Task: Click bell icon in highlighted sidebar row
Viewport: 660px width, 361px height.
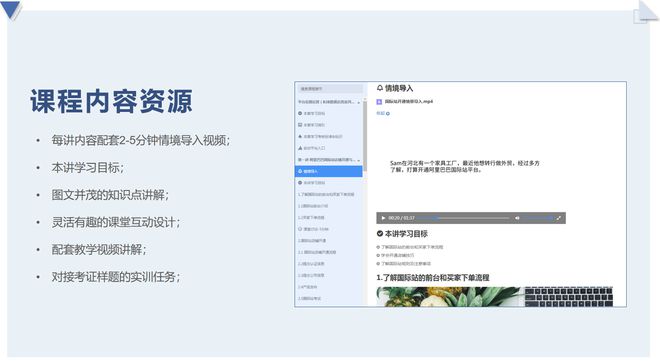Action: pyautogui.click(x=300, y=171)
